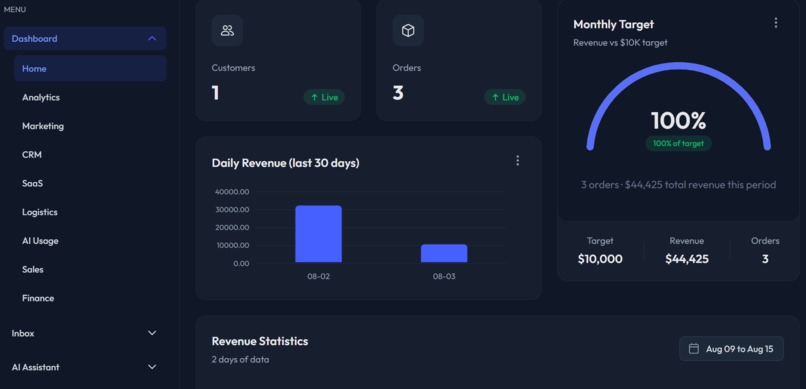
Task: Expand the Inbox menu chevron
Action: [152, 333]
